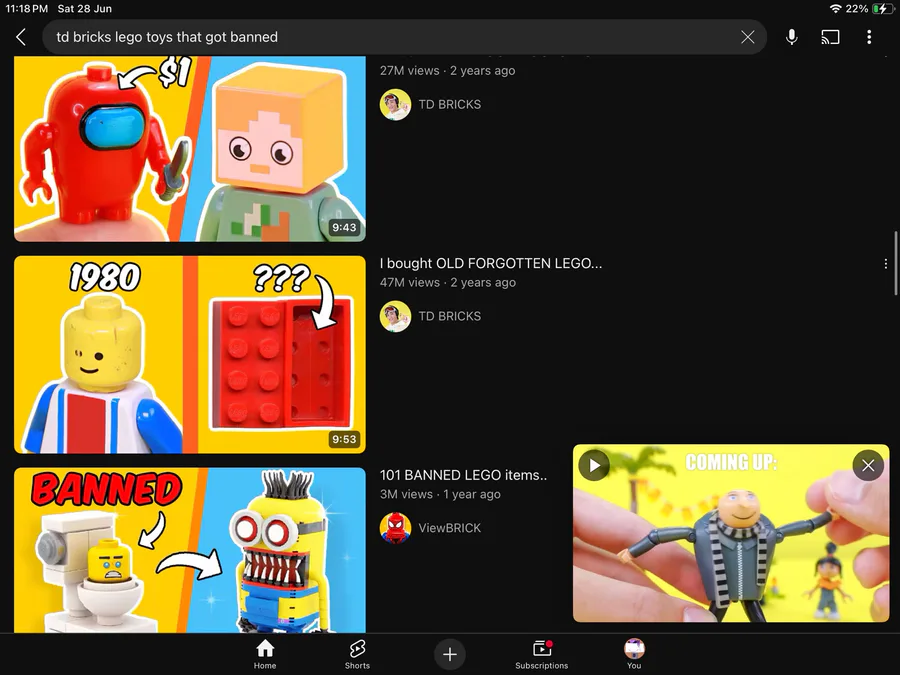Viewport: 900px width, 675px height.
Task: Select '27M views · 2 years ago' text
Action: (x=447, y=71)
